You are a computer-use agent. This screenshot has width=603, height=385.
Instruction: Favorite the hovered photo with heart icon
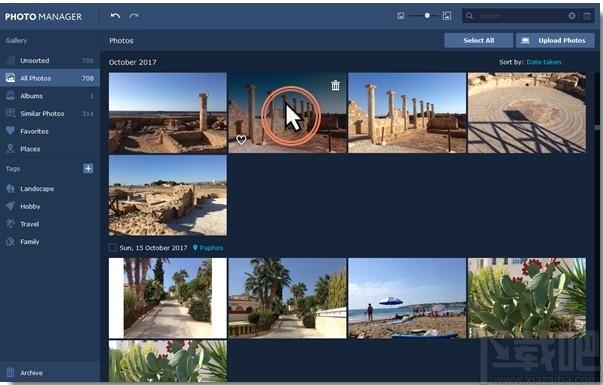[x=241, y=140]
